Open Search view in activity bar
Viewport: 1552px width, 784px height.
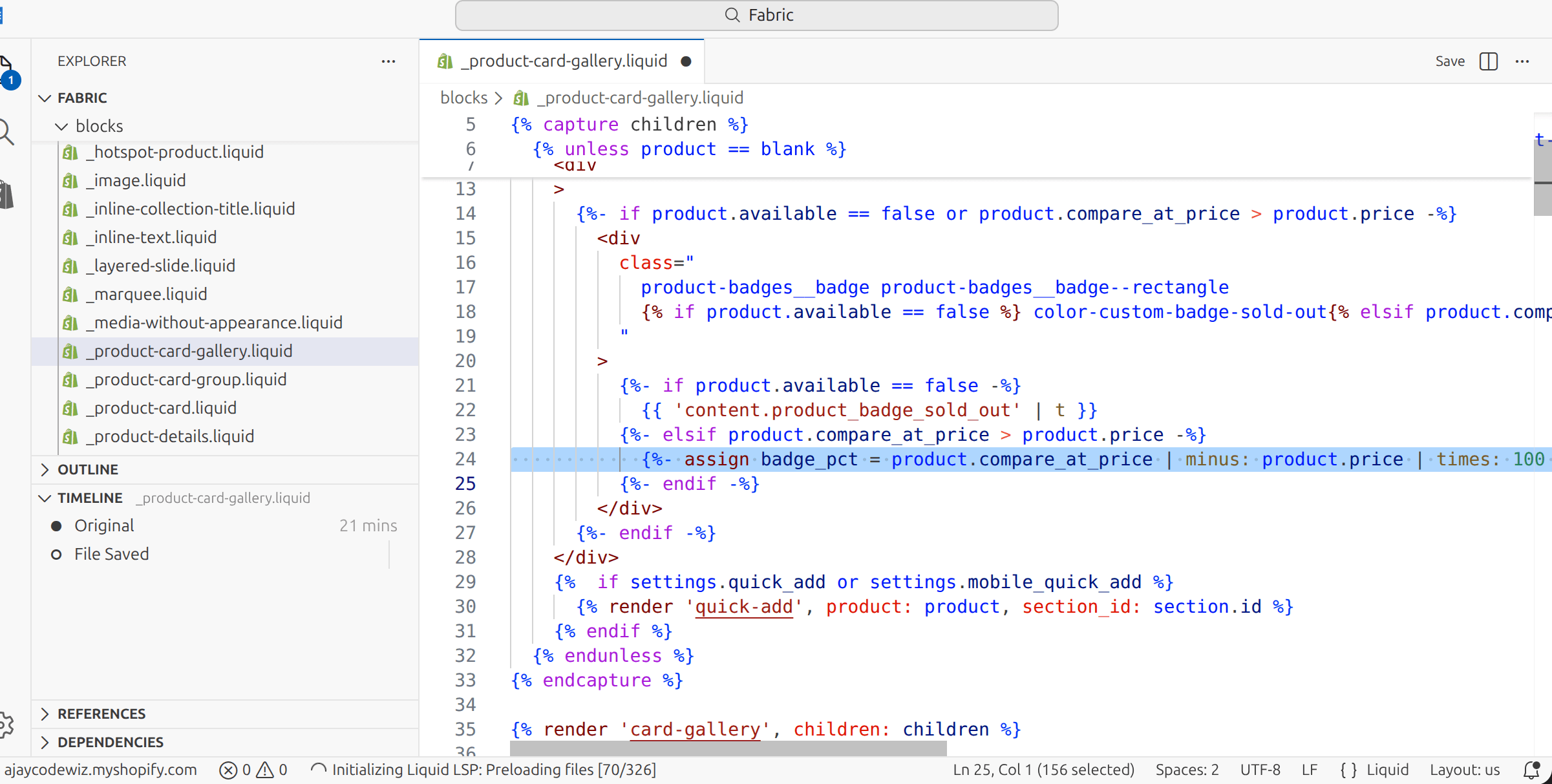tap(6, 132)
